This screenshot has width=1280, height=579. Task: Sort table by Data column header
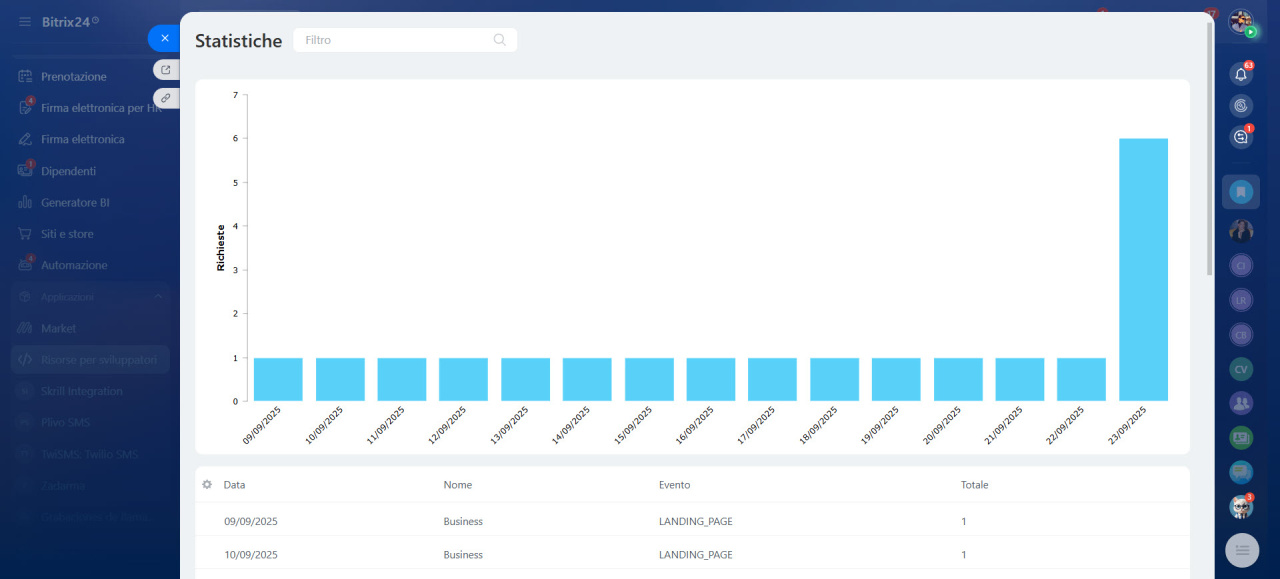point(235,485)
